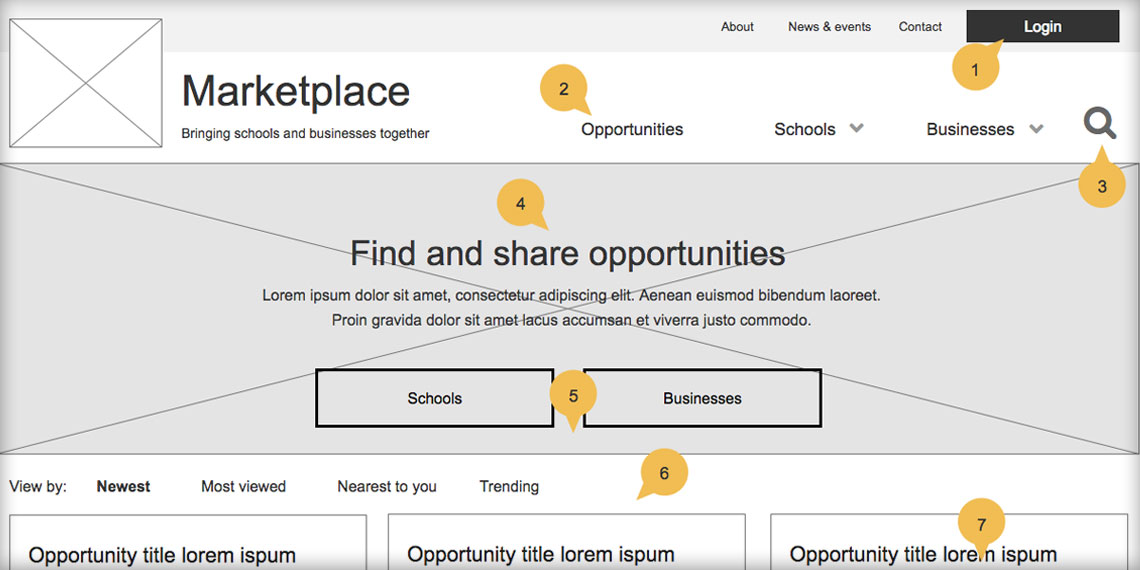Click annotation marker number 5
The height and width of the screenshot is (570, 1140).
573,396
